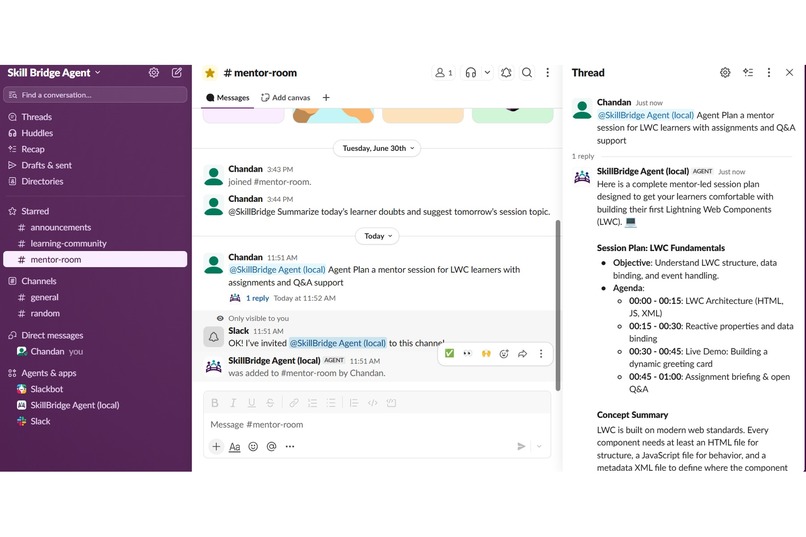React with white check mark emoji
This screenshot has width=806, height=537.
coord(449,354)
